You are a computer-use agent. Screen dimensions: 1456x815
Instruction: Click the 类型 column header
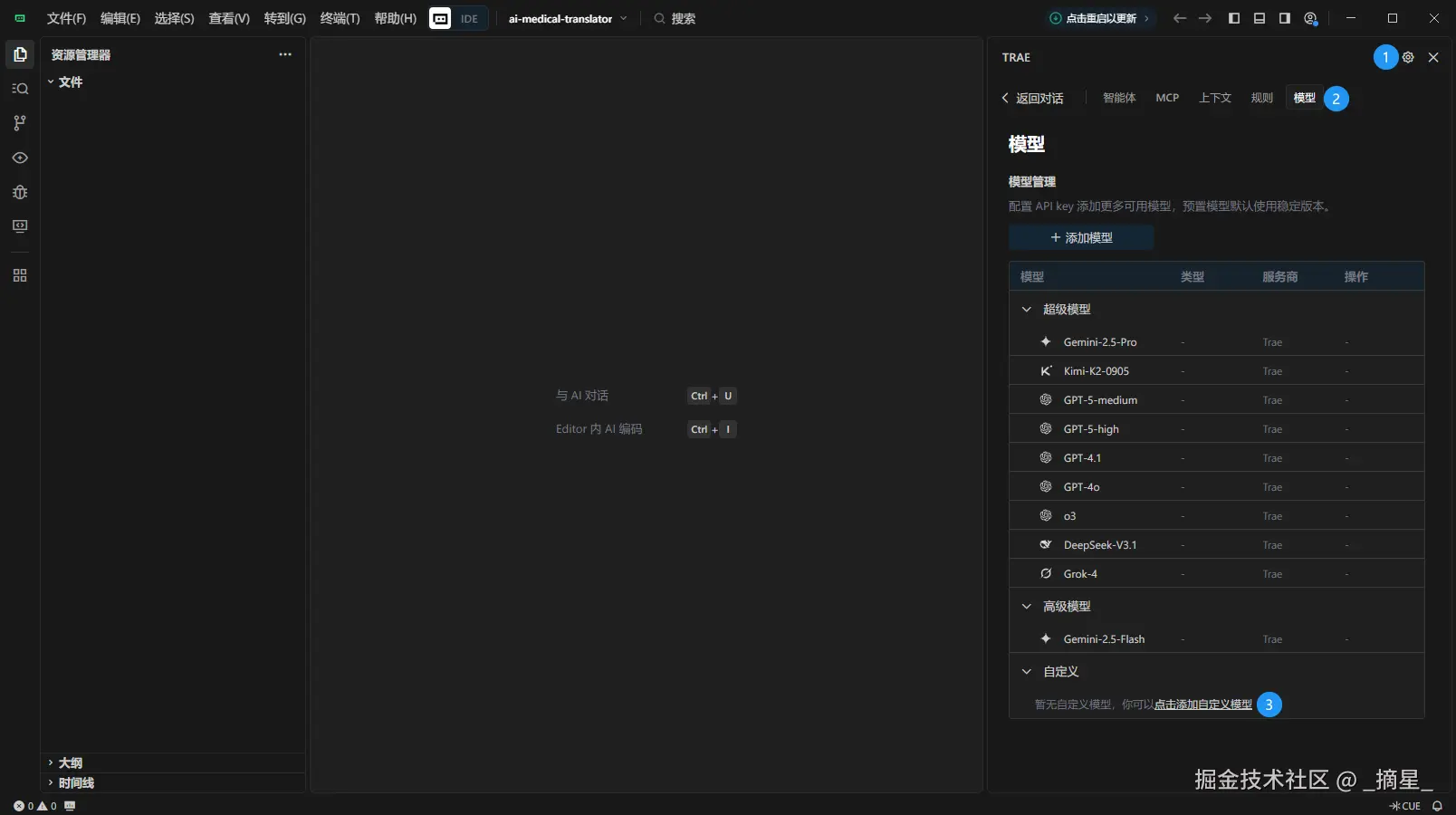point(1193,276)
